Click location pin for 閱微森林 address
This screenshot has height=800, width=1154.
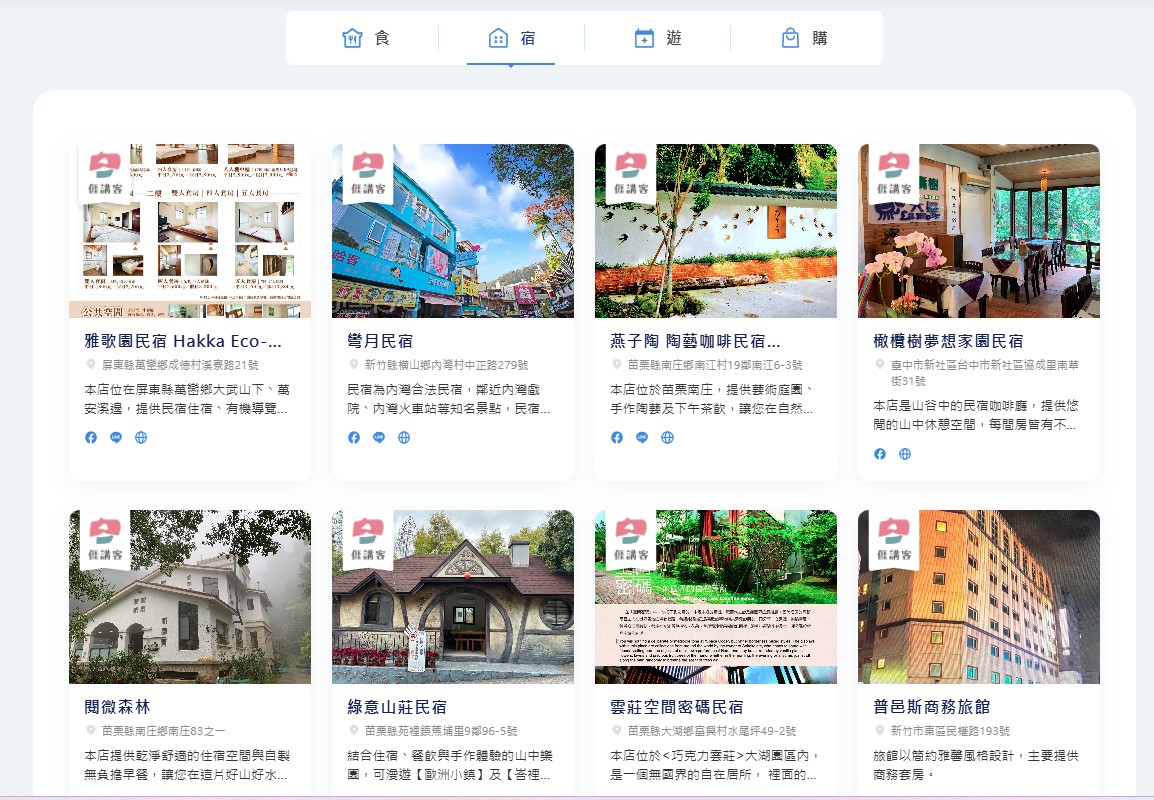(91, 730)
